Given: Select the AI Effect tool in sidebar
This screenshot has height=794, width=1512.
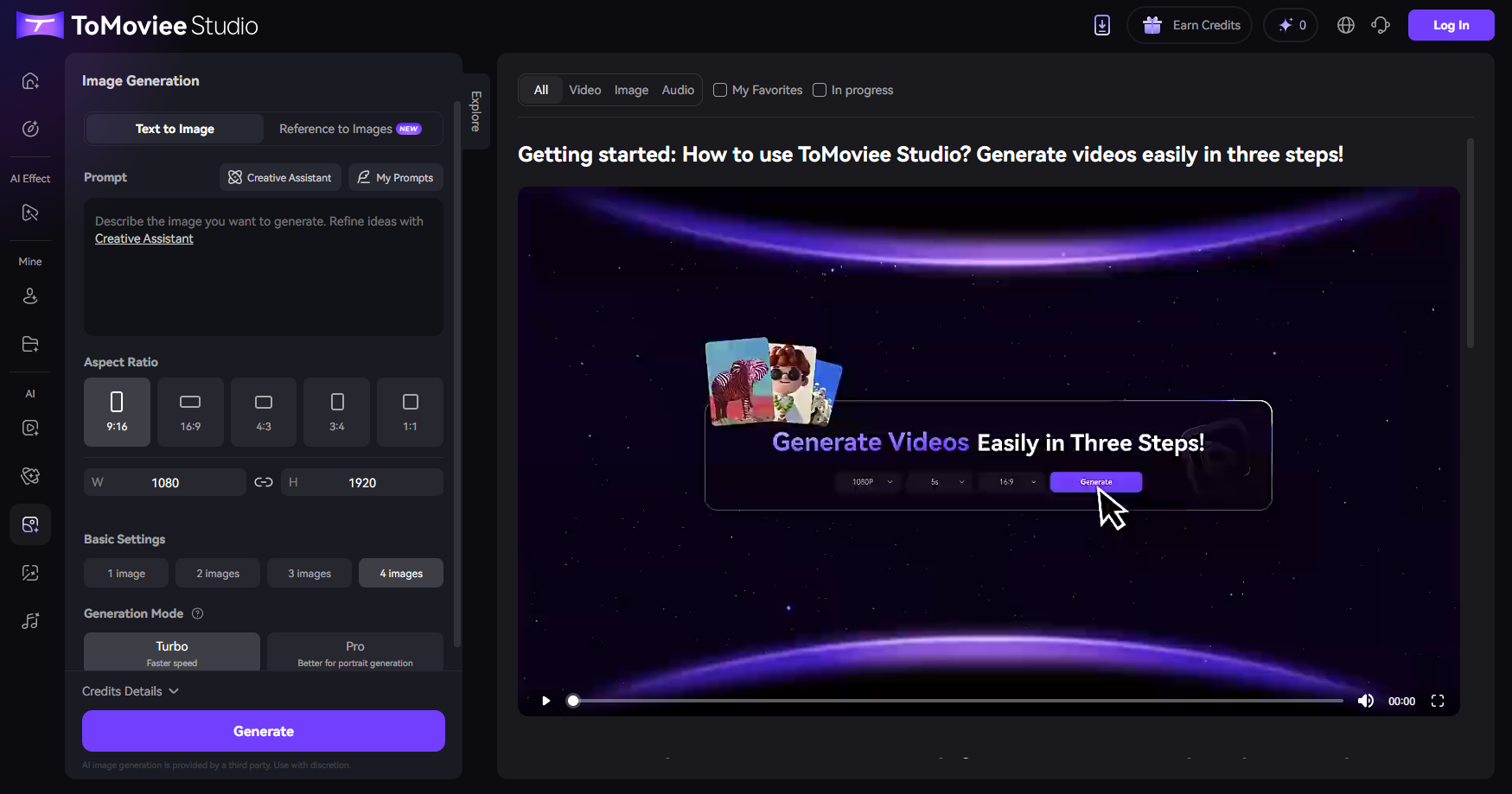Looking at the screenshot, I should tap(30, 213).
